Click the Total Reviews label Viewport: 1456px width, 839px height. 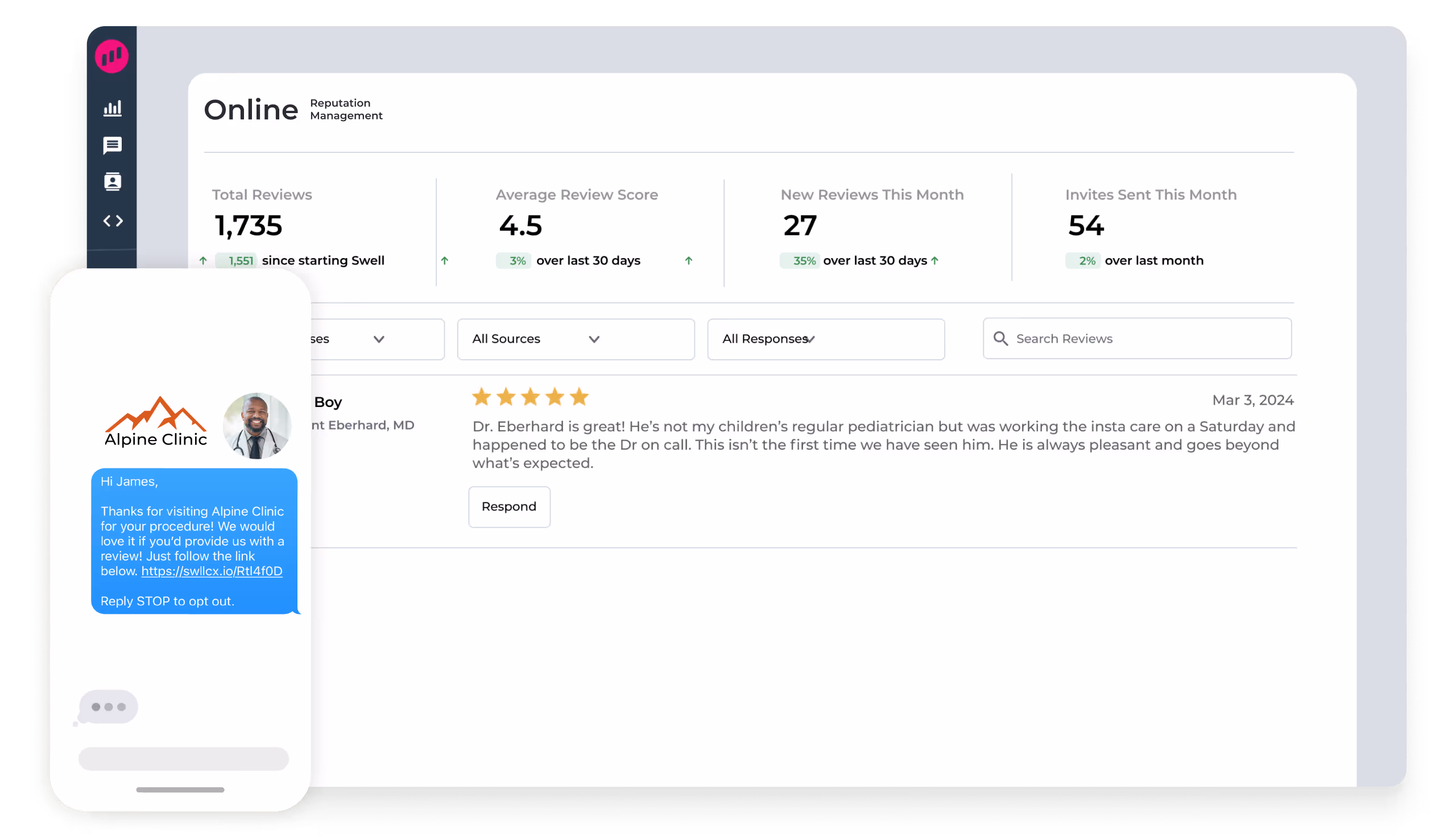click(x=262, y=195)
